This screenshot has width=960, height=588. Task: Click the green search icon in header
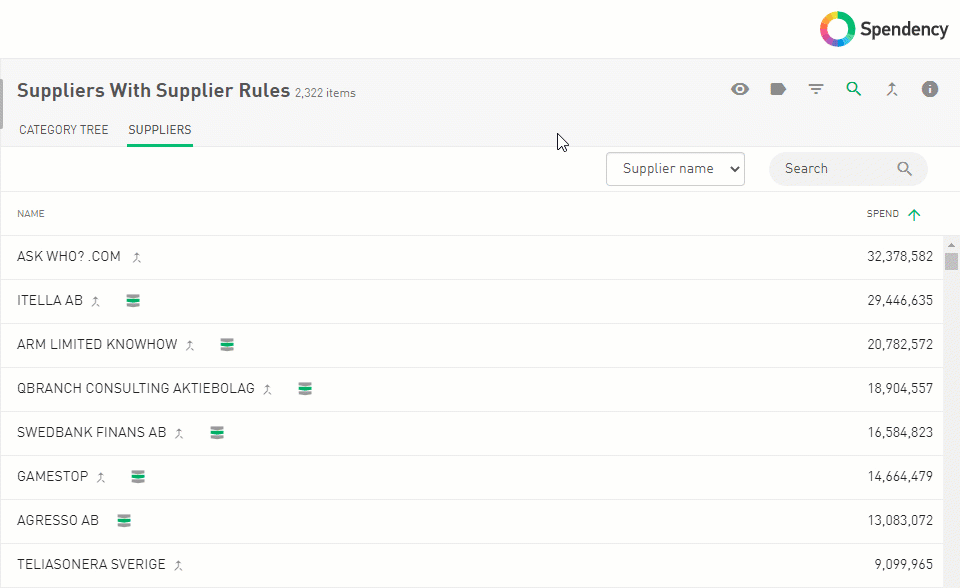[x=853, y=89]
